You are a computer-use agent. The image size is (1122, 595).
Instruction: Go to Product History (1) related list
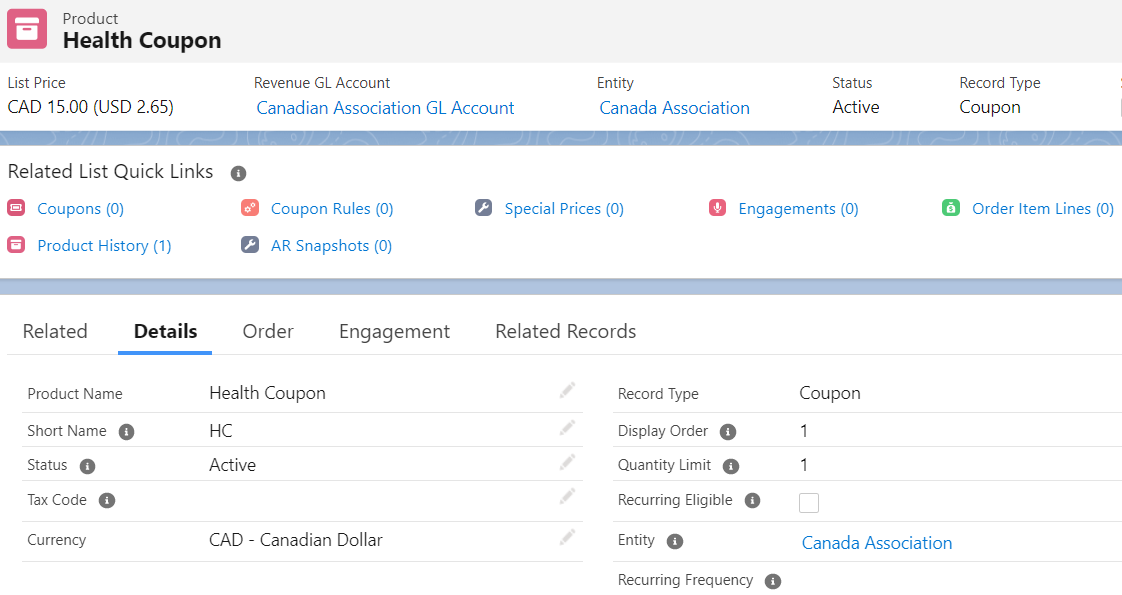coord(104,246)
